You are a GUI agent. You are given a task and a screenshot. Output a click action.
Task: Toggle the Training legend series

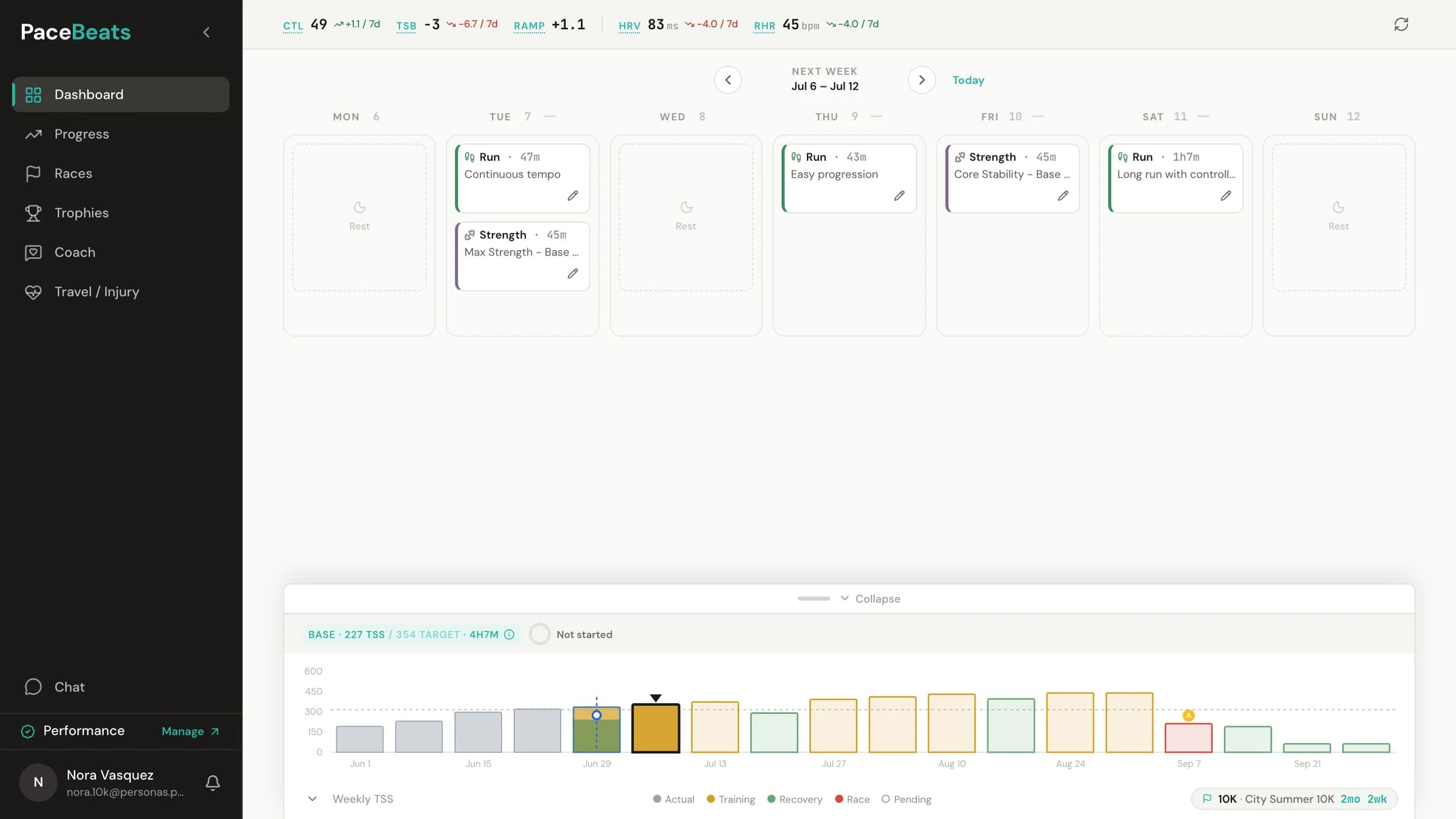click(x=730, y=800)
